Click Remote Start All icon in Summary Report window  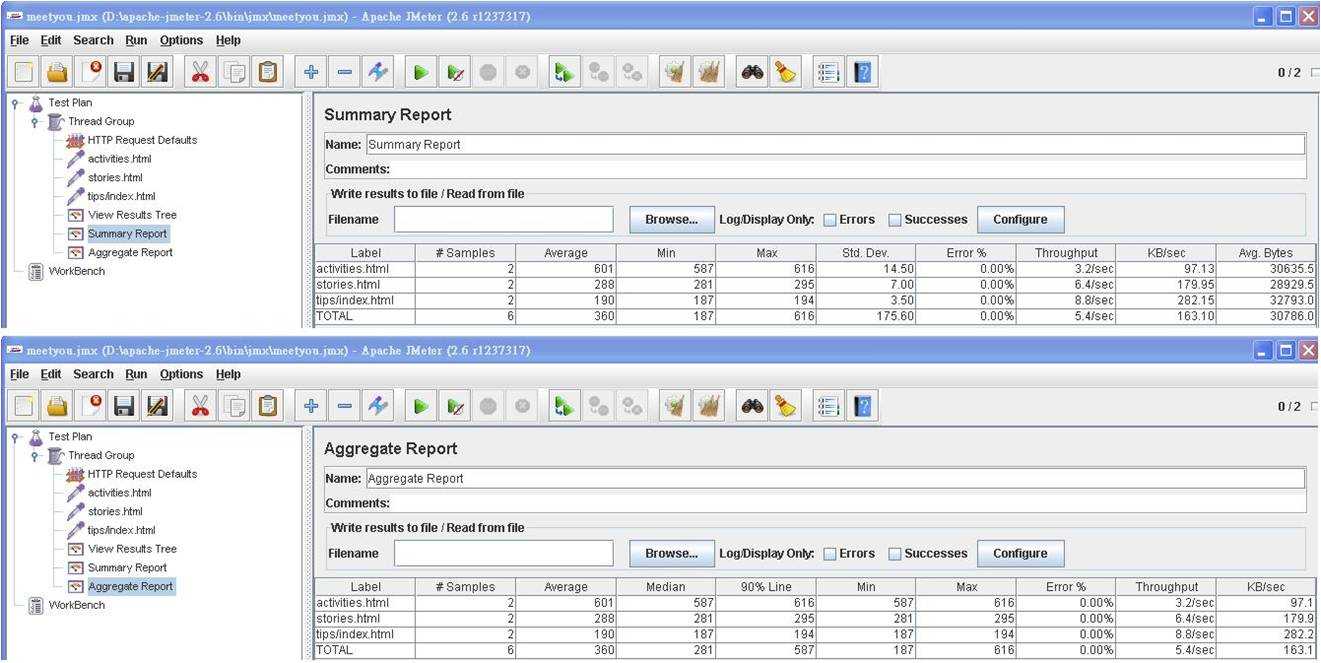[565, 72]
